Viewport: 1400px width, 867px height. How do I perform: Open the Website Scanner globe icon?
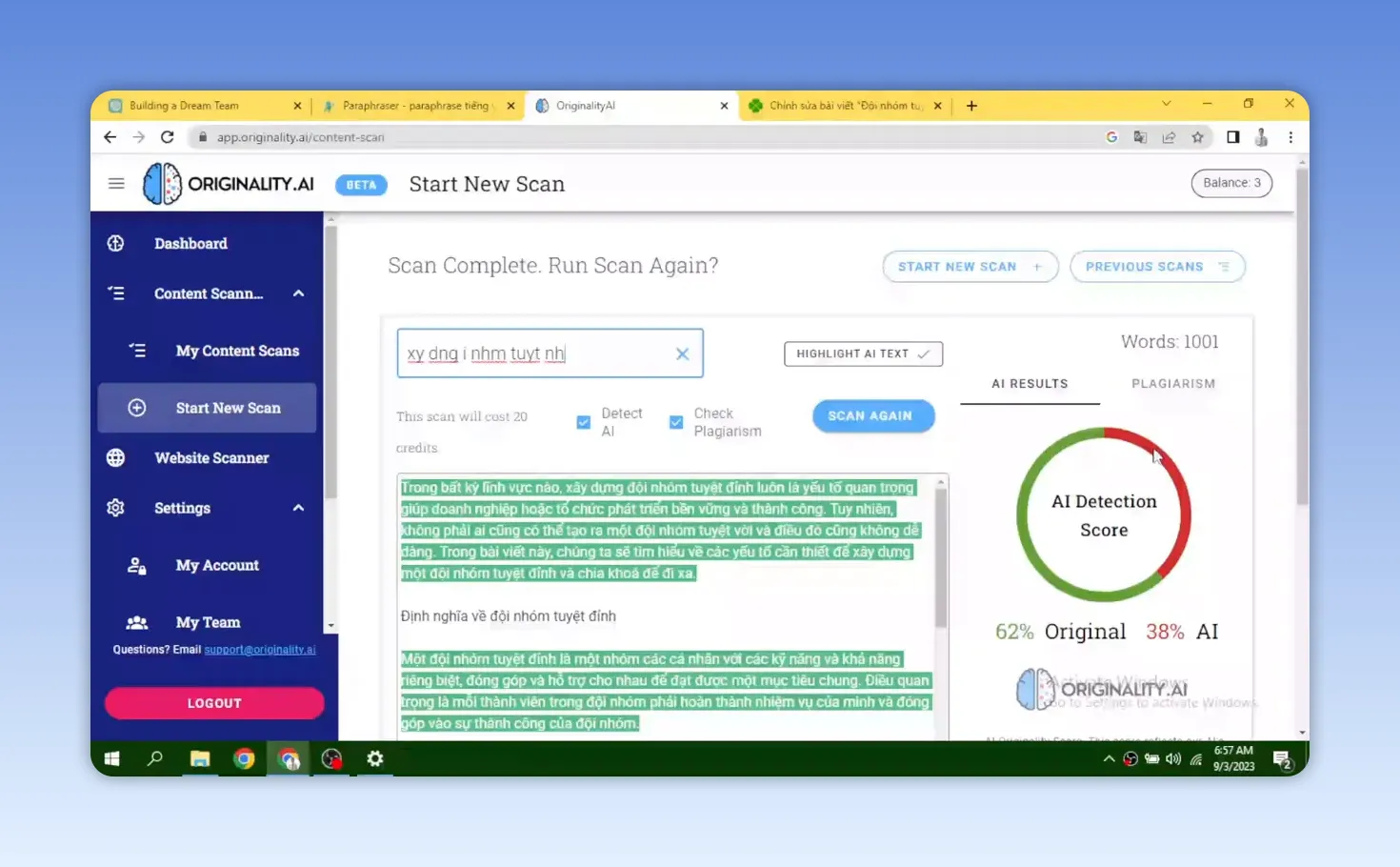coord(116,458)
